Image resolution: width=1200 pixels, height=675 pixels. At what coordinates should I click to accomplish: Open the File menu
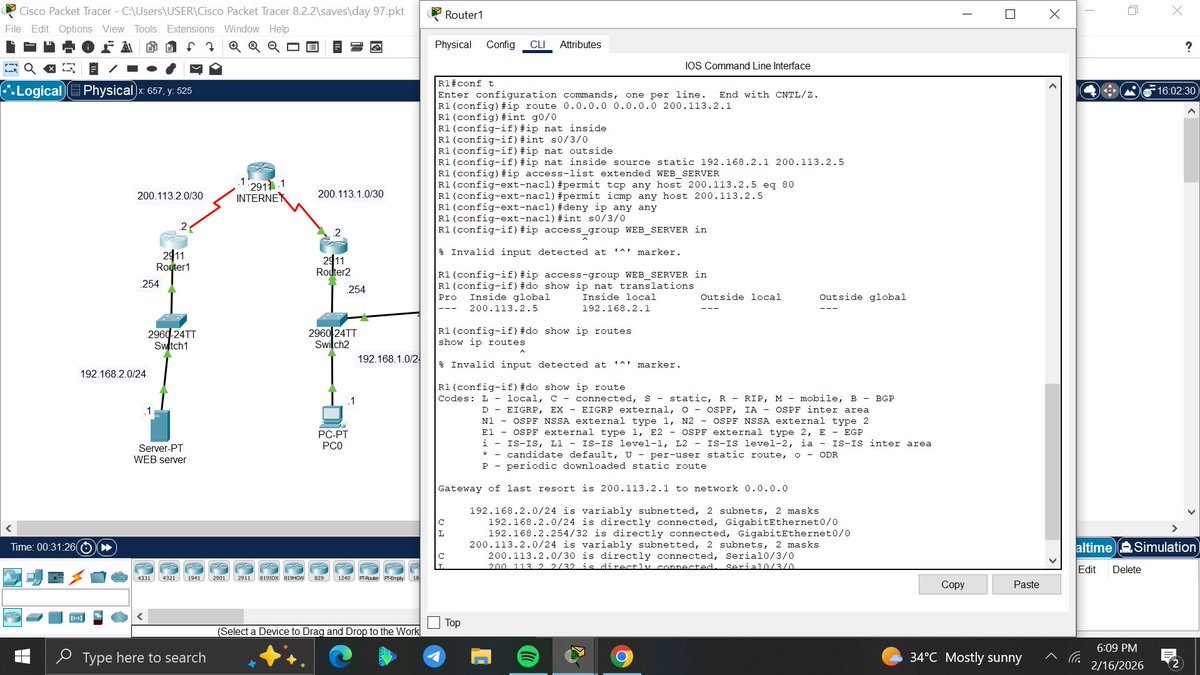coord(14,28)
